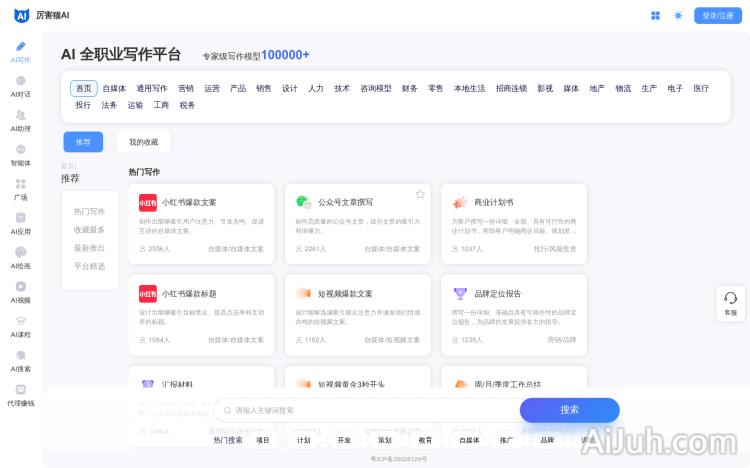This screenshot has height=468, width=750.
Task: Toggle light/dark theme with the sun icon
Action: point(679,16)
